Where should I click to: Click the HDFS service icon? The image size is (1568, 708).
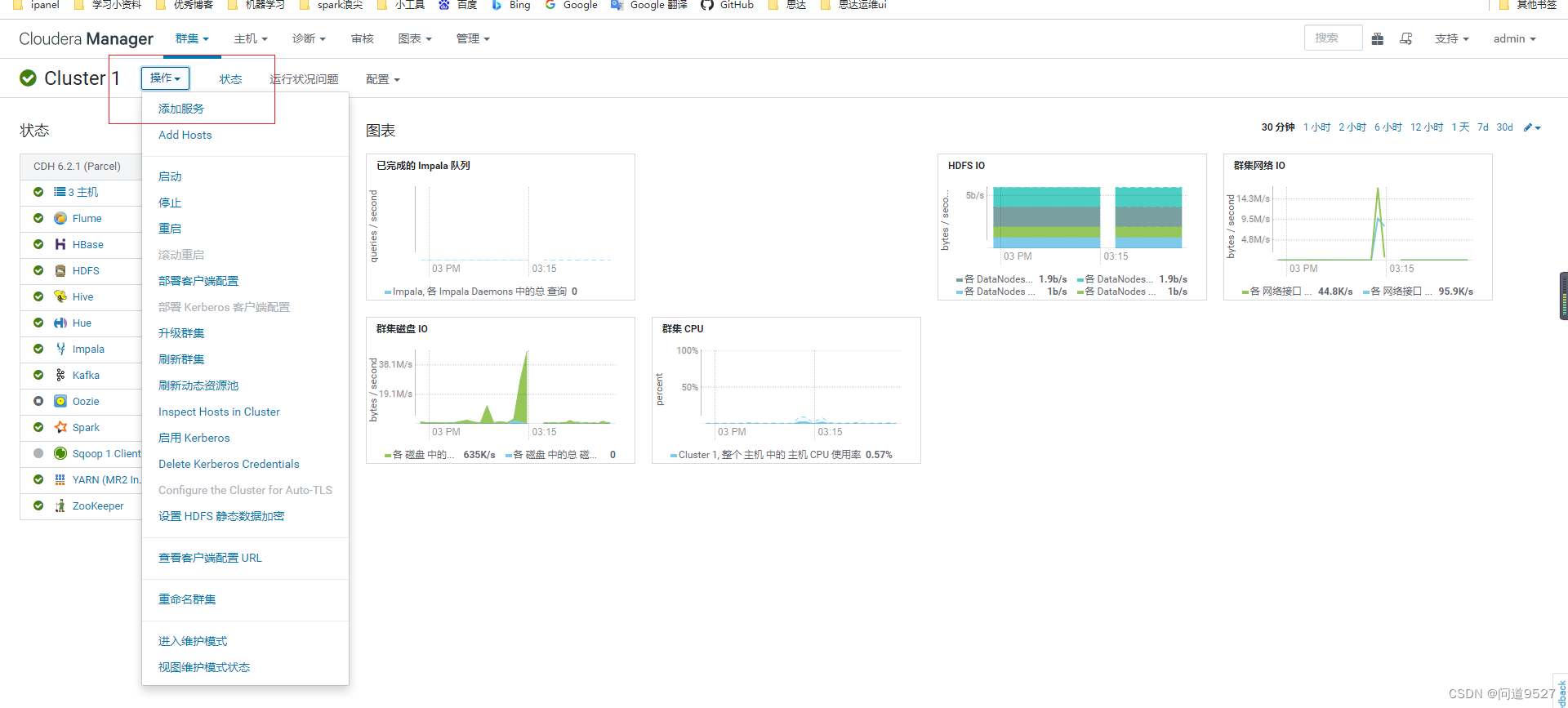click(x=60, y=270)
